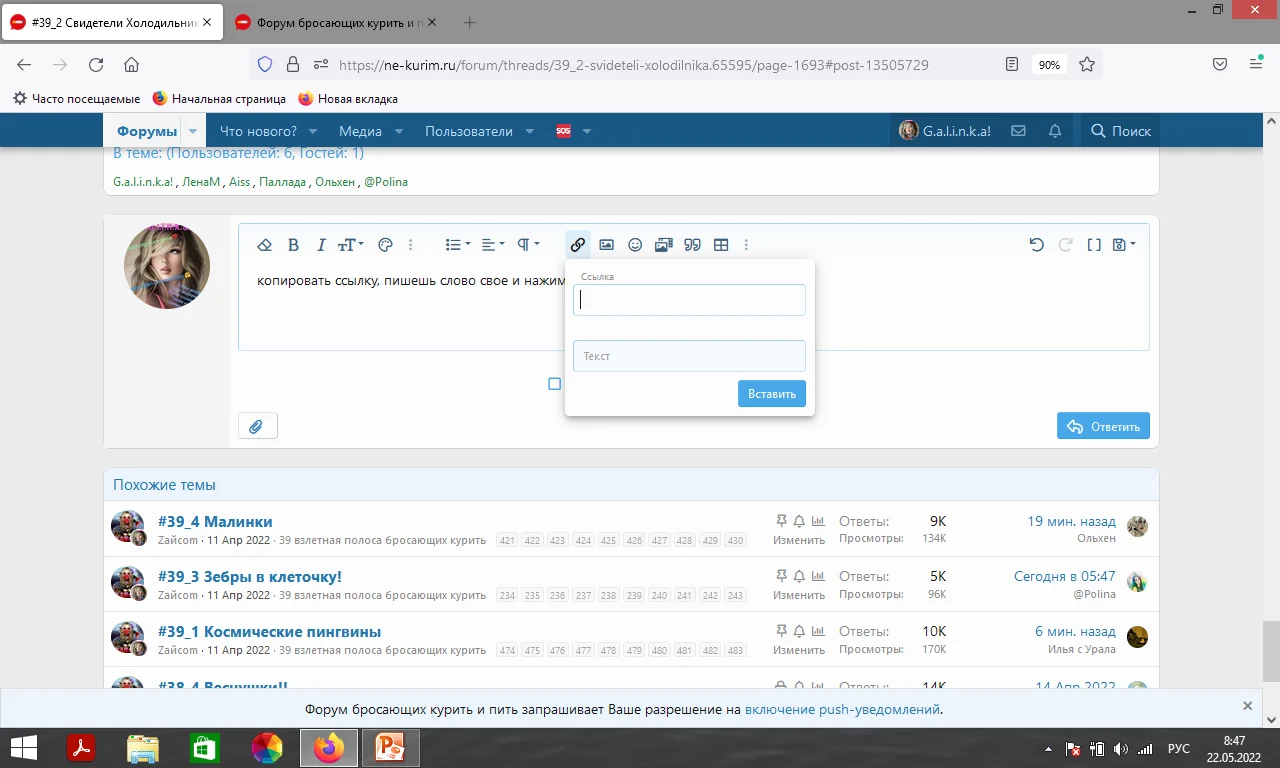Screen dimensions: 1280x768
Task: Redo the last editor change
Action: (x=1065, y=245)
